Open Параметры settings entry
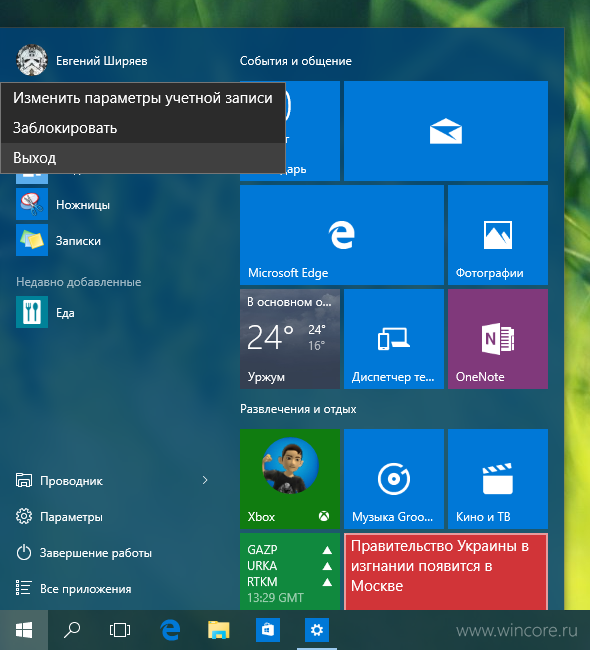590x650 pixels. click(112, 517)
